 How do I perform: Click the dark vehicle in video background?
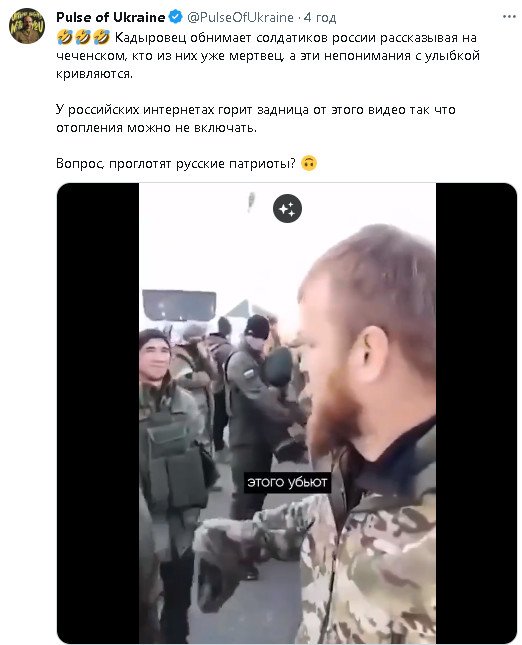179,305
